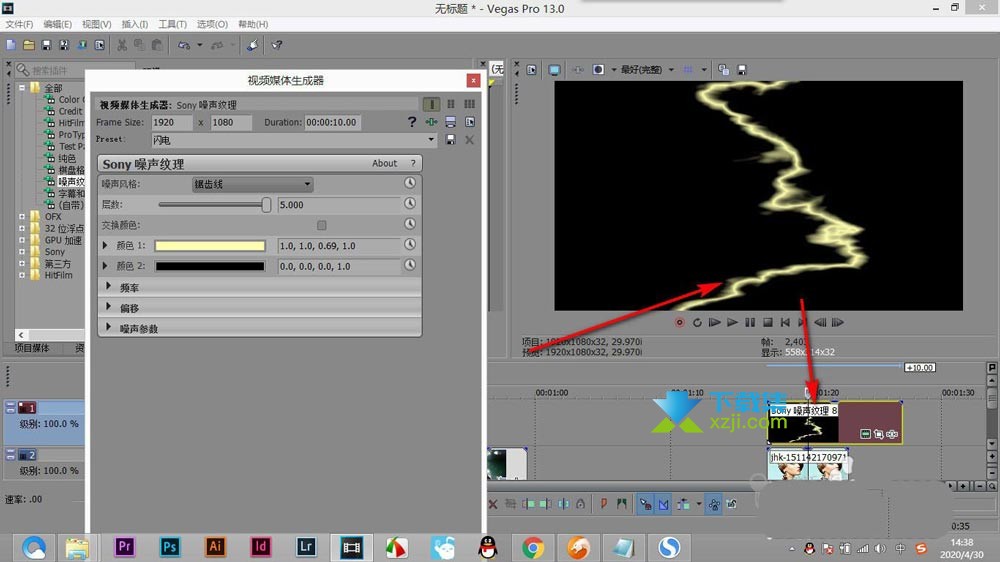
Task: Toggle animation clock for 颜色 1 row
Action: tap(410, 244)
